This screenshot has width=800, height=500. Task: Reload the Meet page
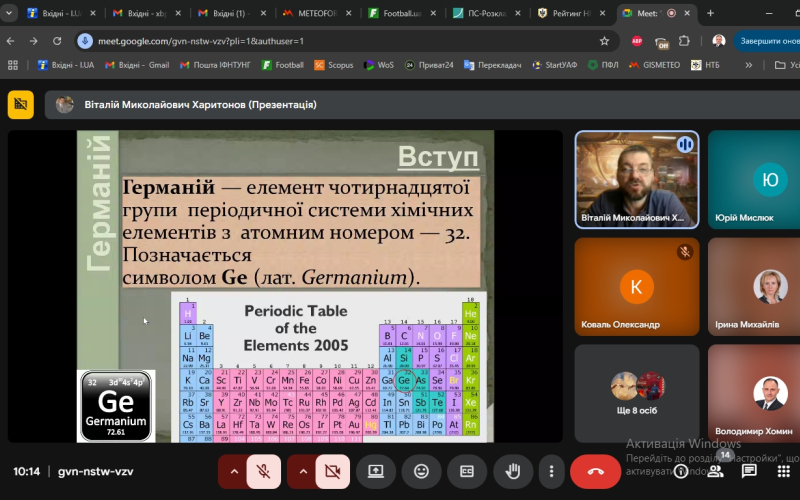(57, 41)
